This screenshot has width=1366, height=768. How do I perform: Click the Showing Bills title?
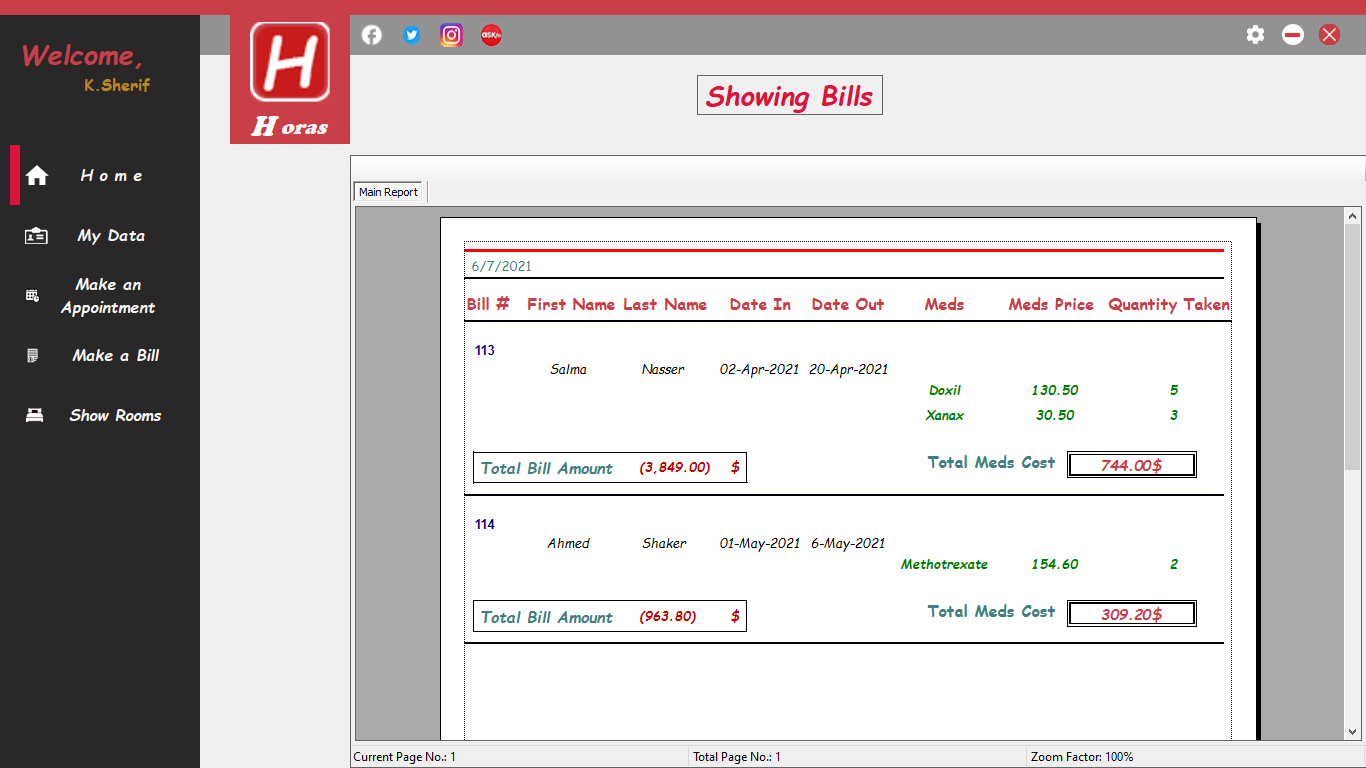tap(790, 96)
